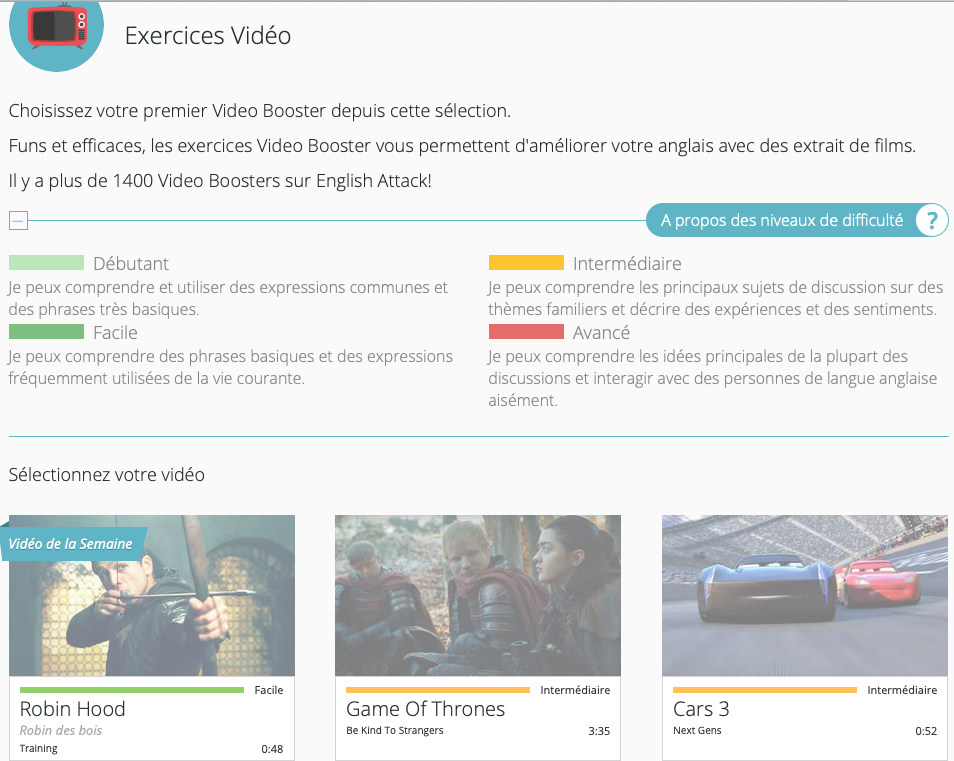Select the Cars 3 title link
The image size is (954, 761).
[701, 709]
